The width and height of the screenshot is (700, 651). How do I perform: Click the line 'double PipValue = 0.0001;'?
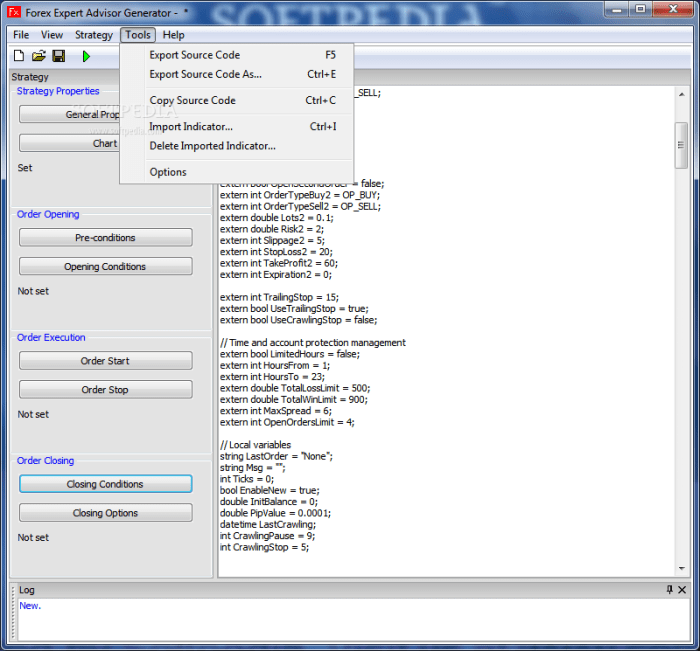coord(275,513)
